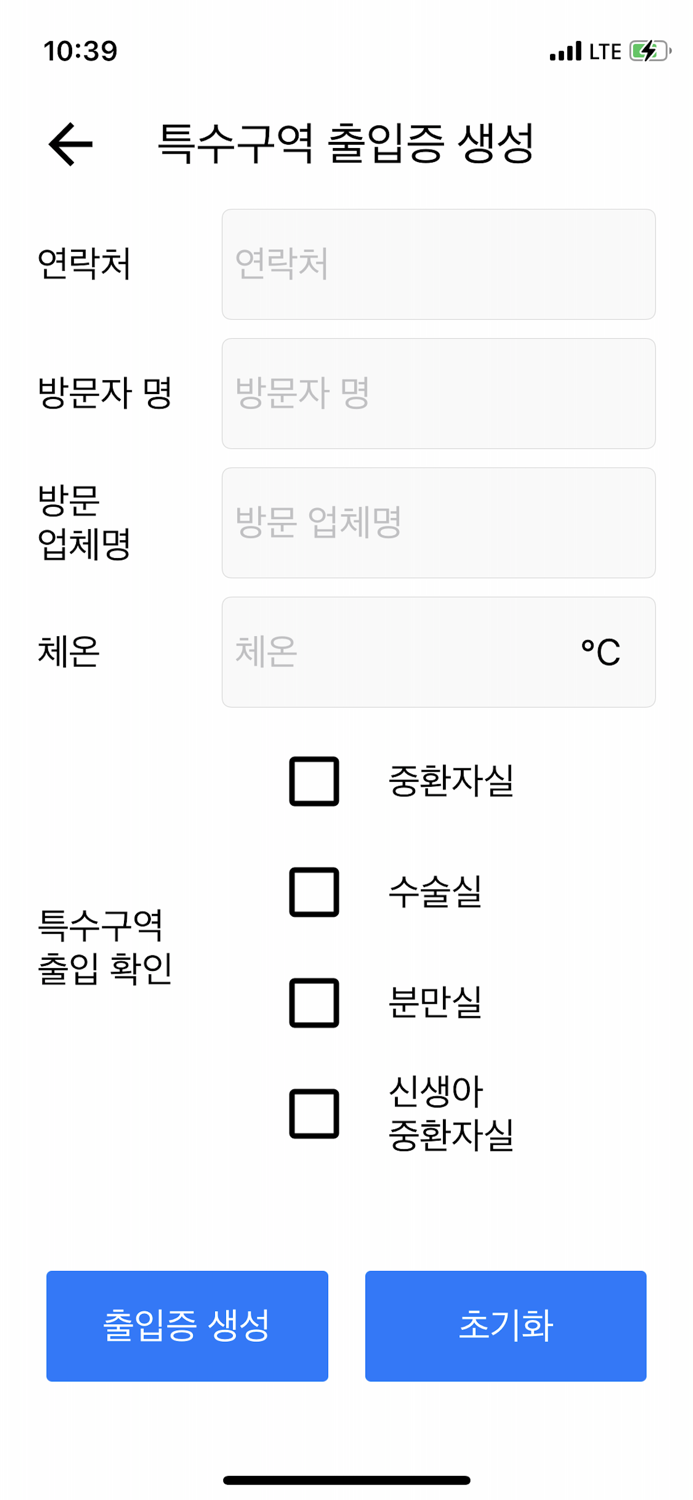Check the 분만실 checkbox
The height and width of the screenshot is (1500, 693).
point(313,1003)
